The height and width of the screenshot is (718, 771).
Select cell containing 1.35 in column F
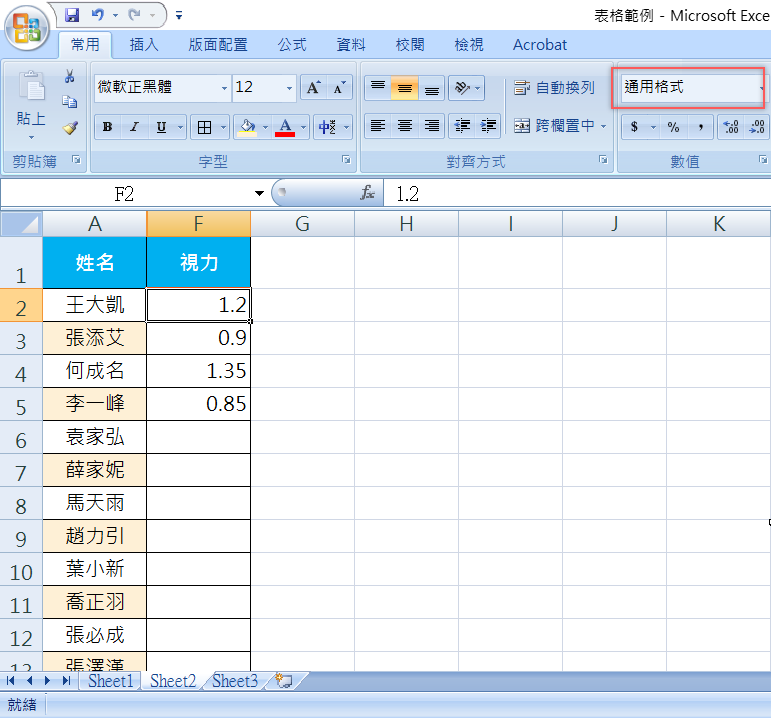(198, 371)
